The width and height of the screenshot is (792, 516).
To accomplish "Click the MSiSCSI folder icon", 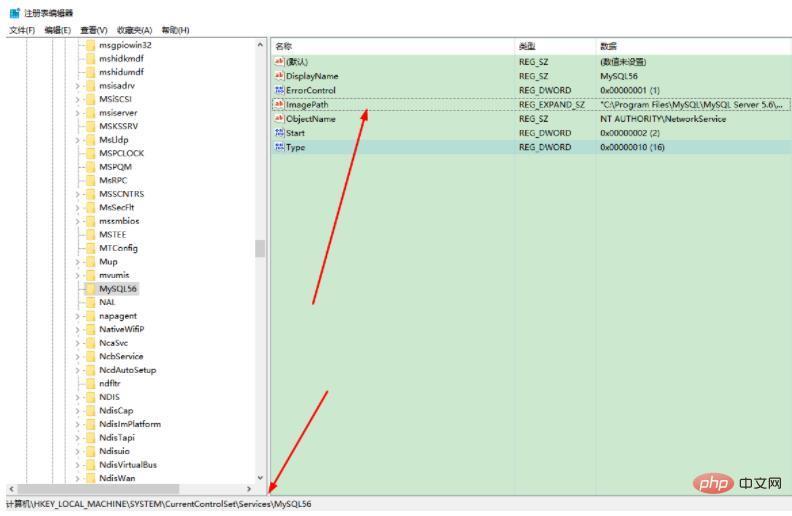I will coord(90,99).
